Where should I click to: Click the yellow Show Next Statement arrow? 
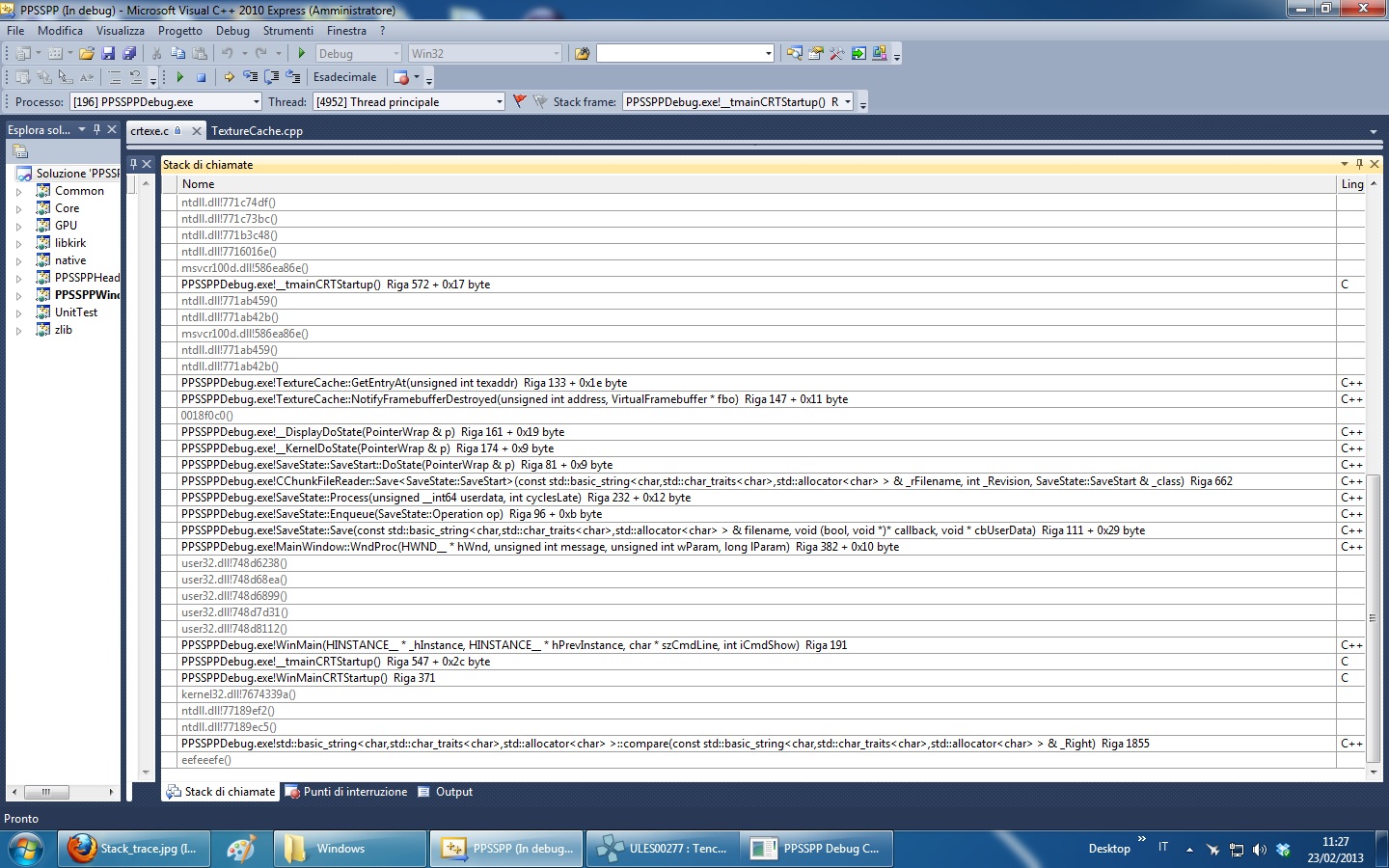coord(229,77)
